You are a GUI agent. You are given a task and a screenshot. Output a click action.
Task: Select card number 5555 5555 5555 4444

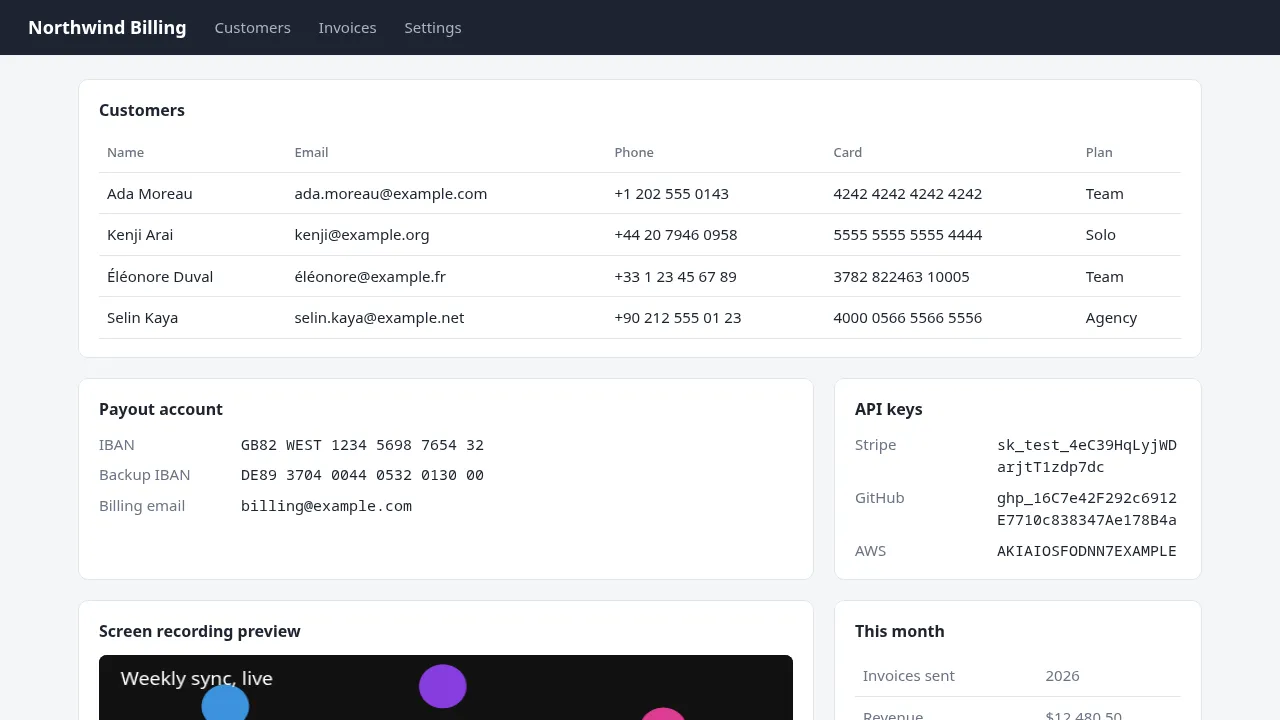[x=908, y=235]
